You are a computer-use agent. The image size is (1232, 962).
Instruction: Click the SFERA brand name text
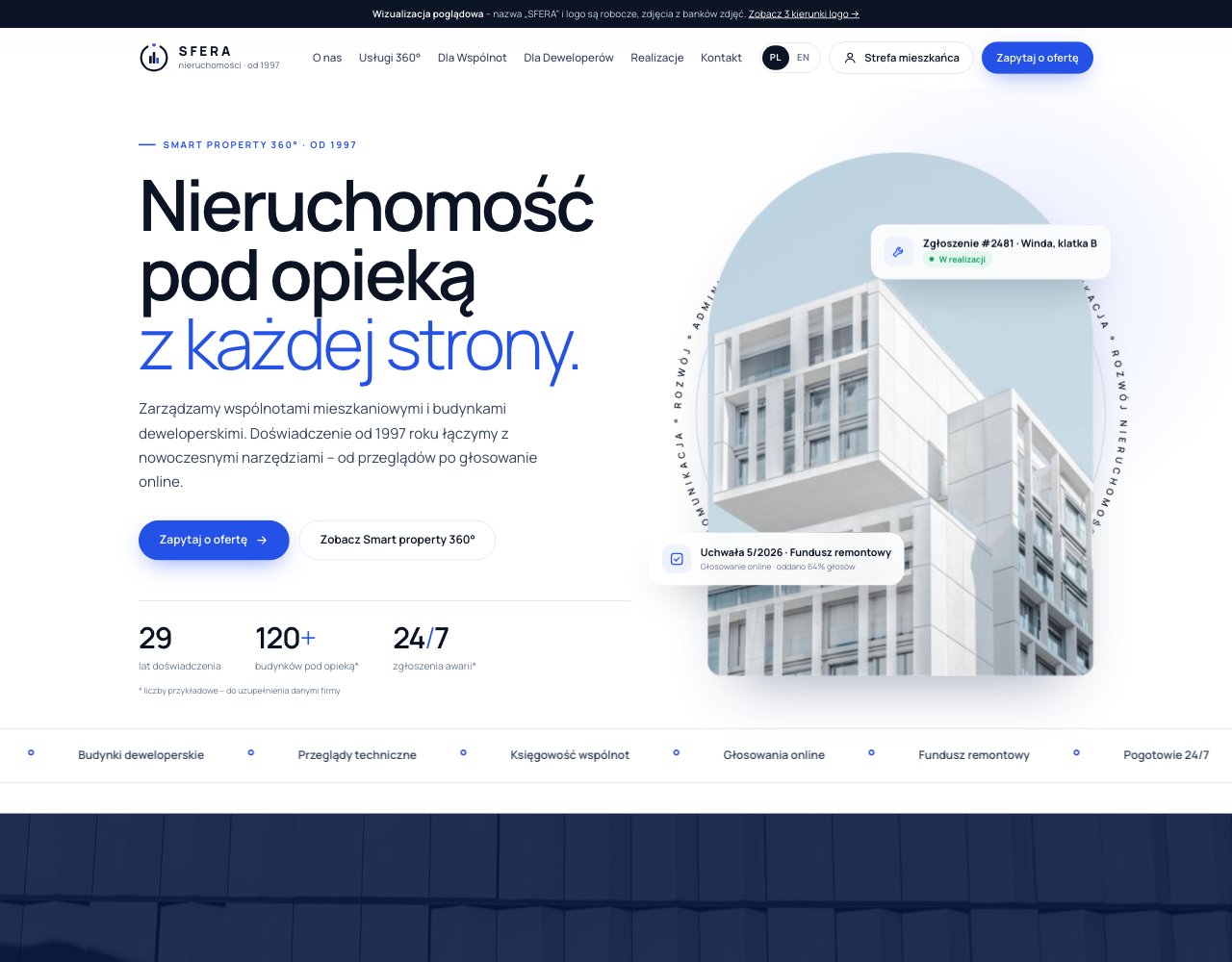point(205,51)
